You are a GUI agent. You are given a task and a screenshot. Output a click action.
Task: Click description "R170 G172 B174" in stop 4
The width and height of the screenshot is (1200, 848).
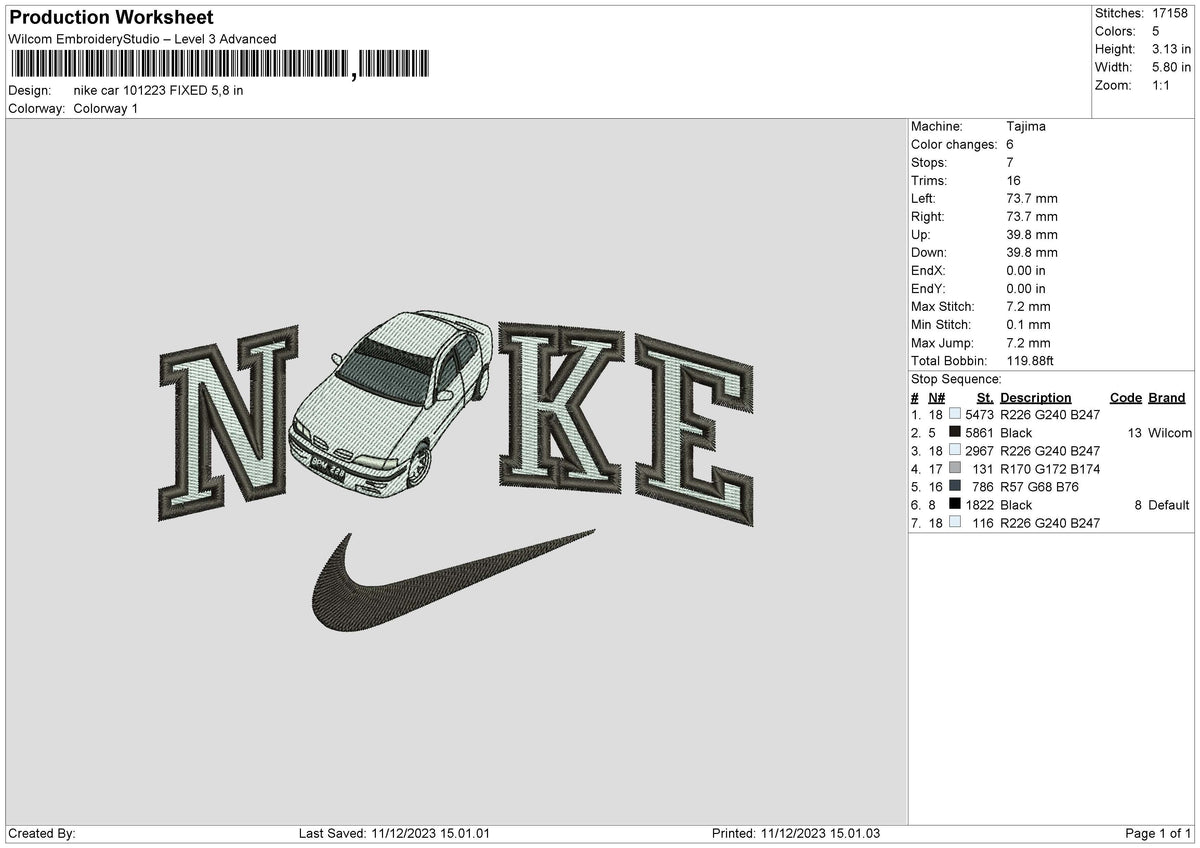point(1050,469)
